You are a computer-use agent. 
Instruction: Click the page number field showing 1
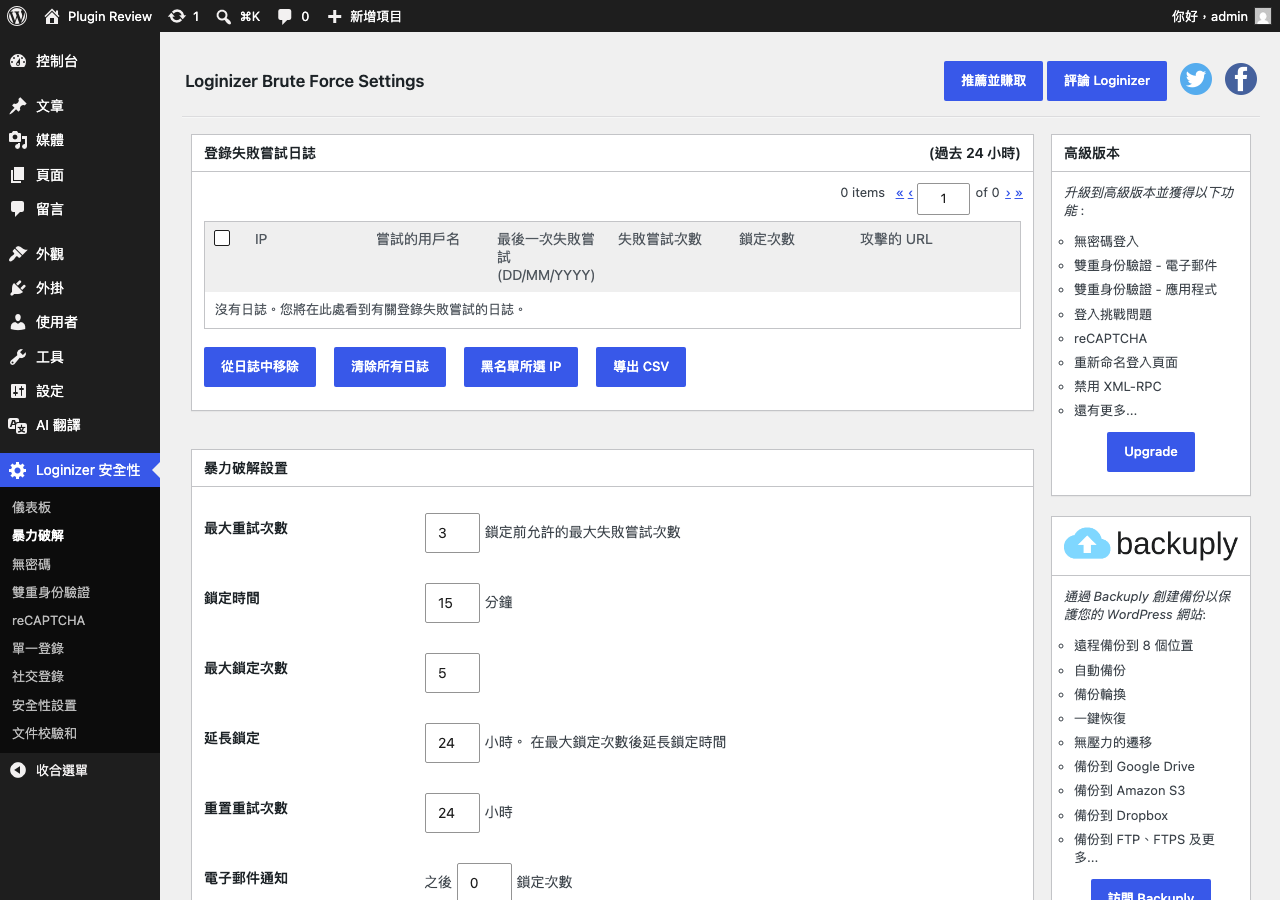943,199
